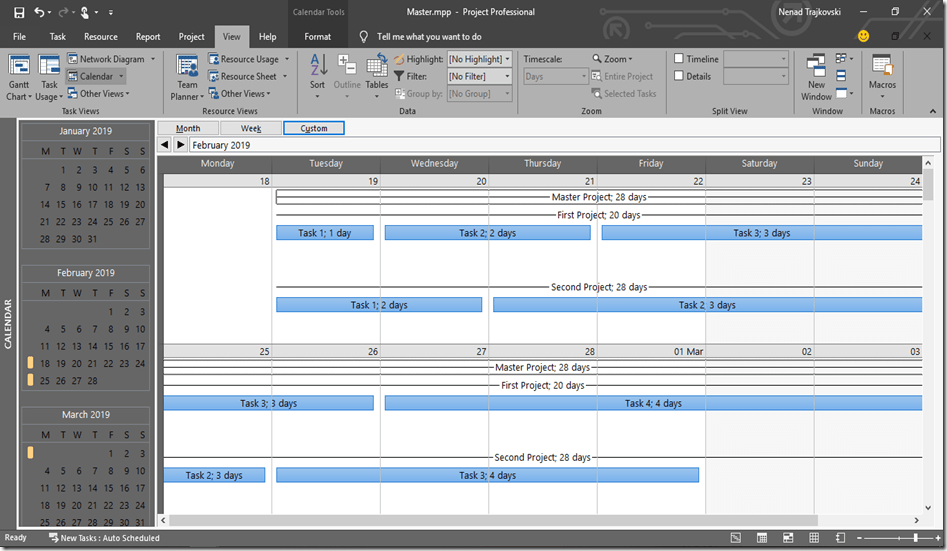Click the Team Planner icon

pos(187,75)
